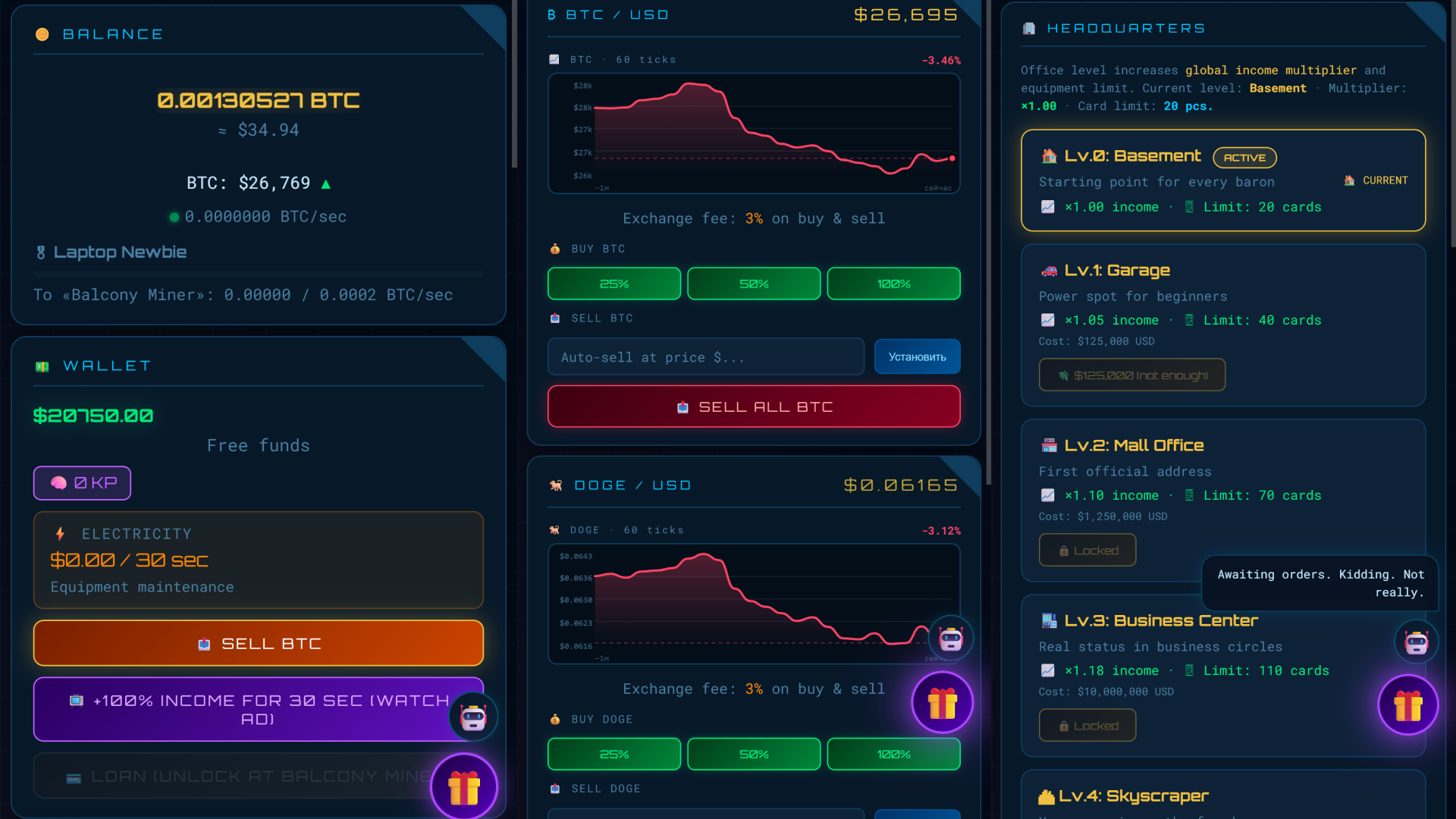Click the Laptop Newbie rank title
The height and width of the screenshot is (819, 1456).
pos(120,253)
